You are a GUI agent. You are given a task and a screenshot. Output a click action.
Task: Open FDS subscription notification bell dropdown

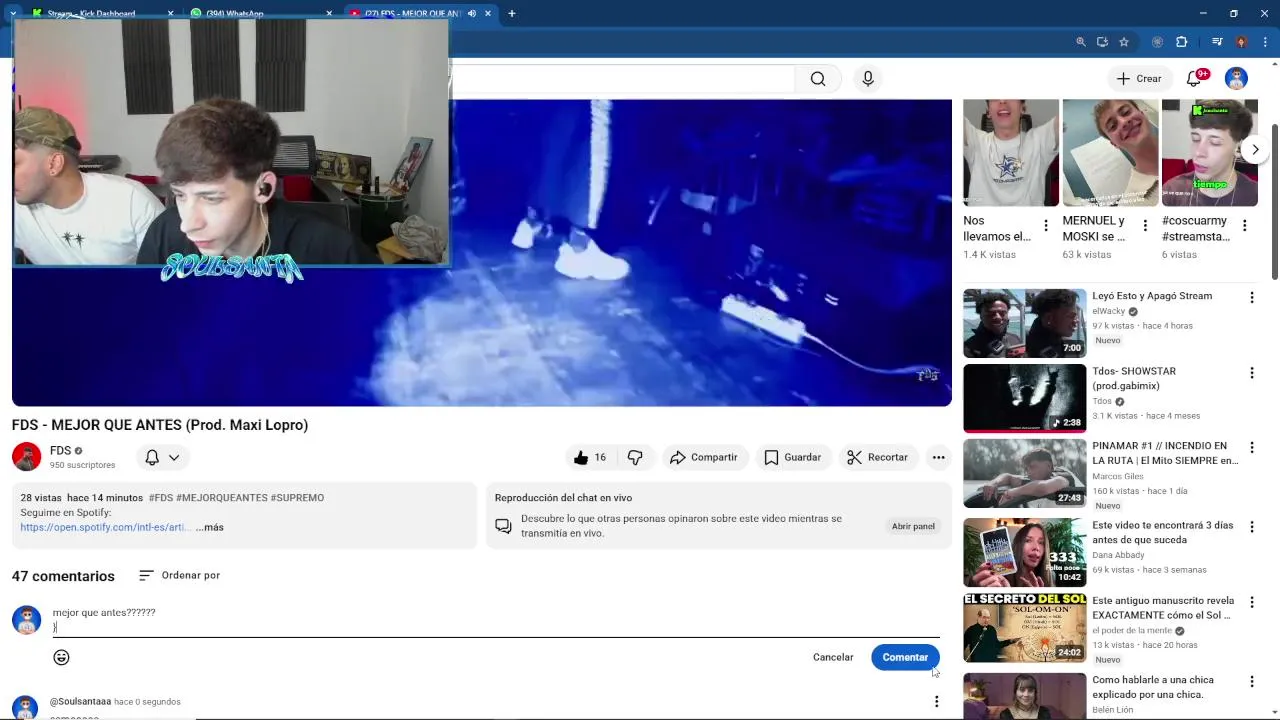point(162,457)
